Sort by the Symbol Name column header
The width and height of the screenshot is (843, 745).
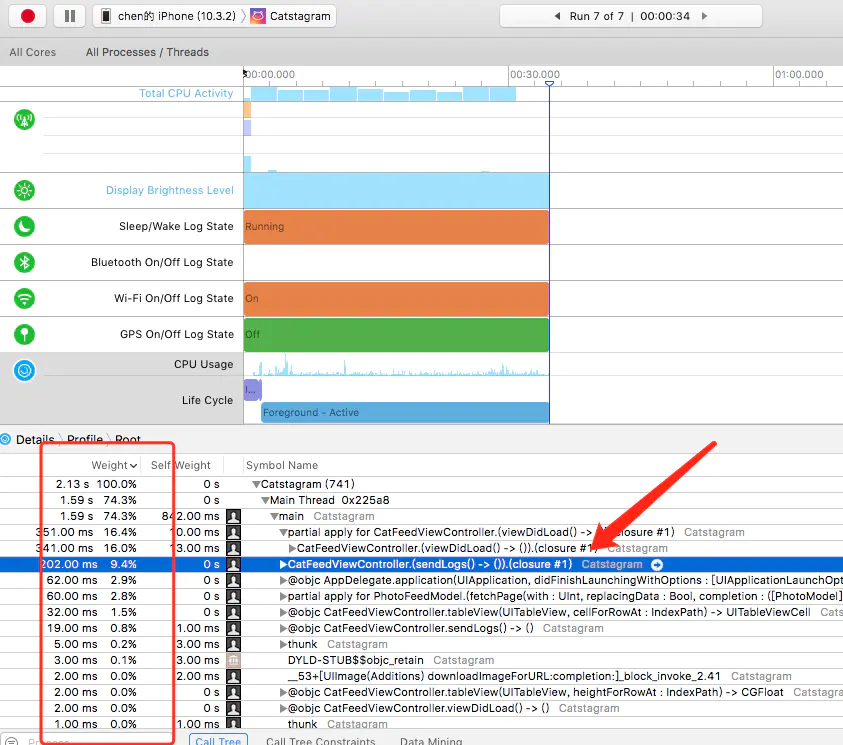click(282, 465)
